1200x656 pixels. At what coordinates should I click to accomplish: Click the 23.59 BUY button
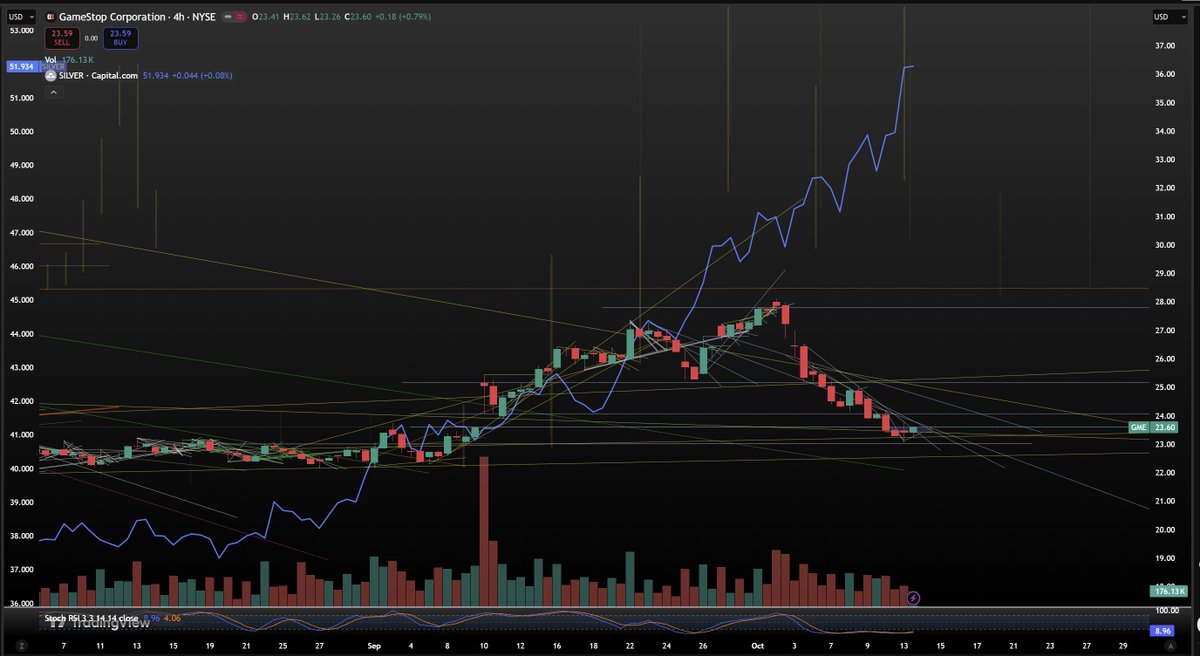point(121,39)
